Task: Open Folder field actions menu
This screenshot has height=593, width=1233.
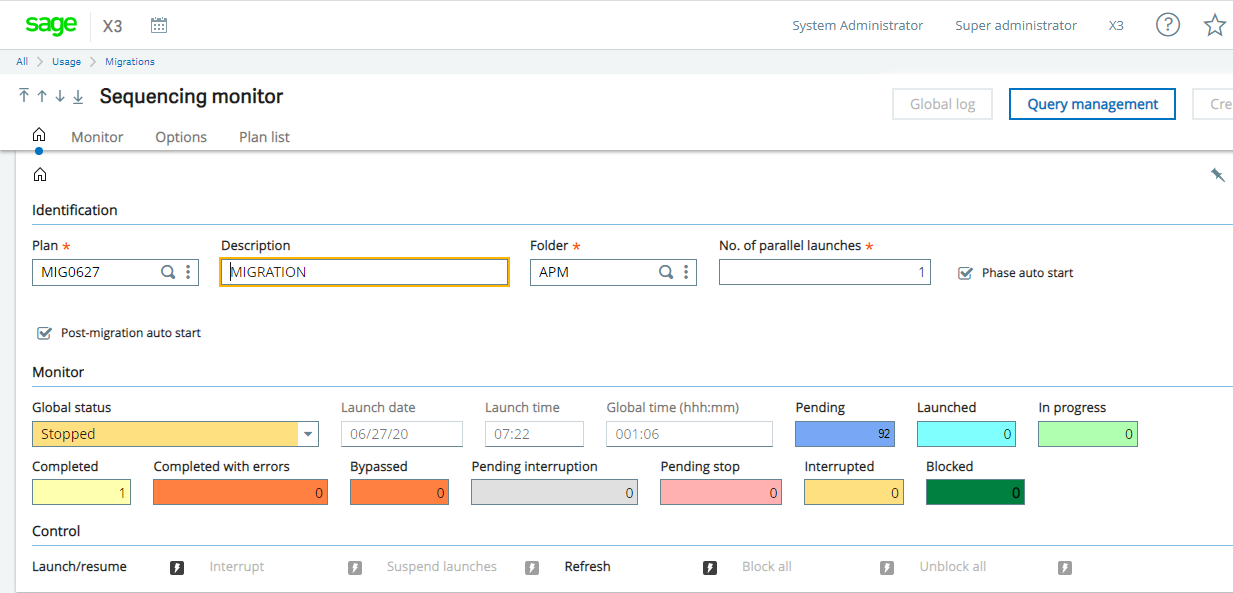Action: (686, 272)
